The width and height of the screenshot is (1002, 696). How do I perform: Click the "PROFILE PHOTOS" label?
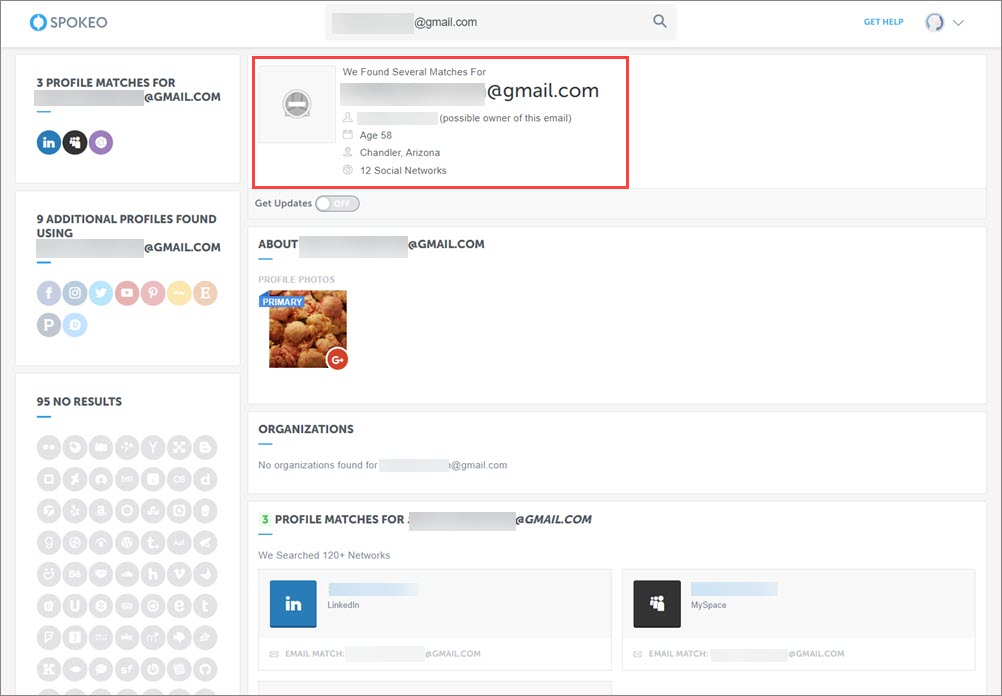click(x=297, y=279)
